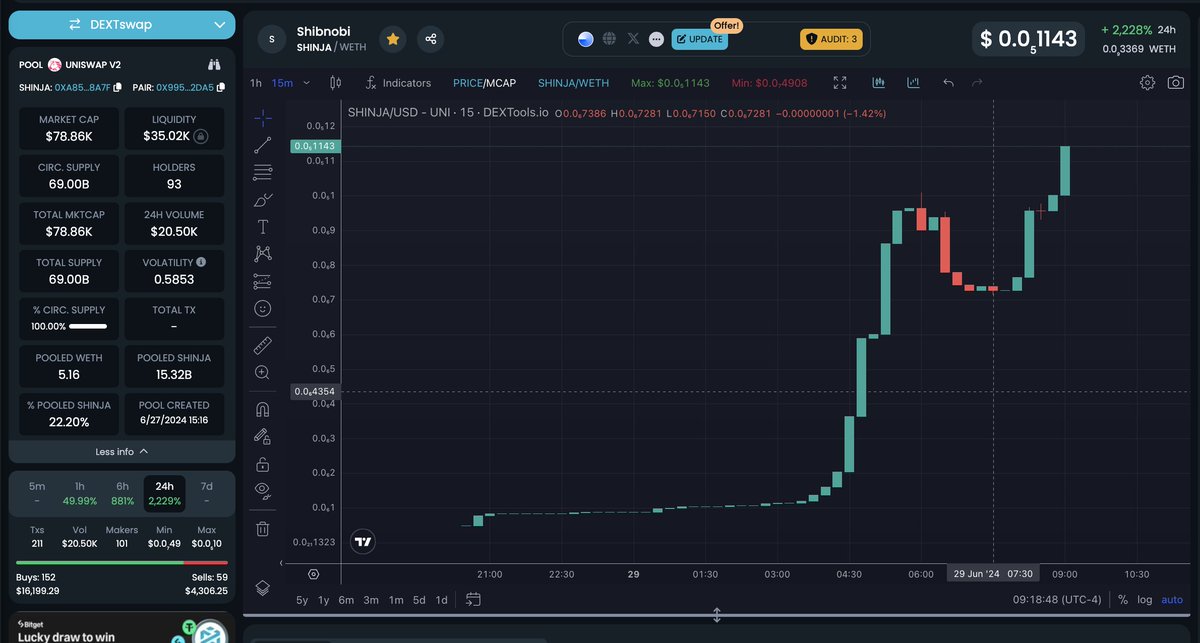Set chart range to 1d
1200x643 pixels.
click(441, 600)
